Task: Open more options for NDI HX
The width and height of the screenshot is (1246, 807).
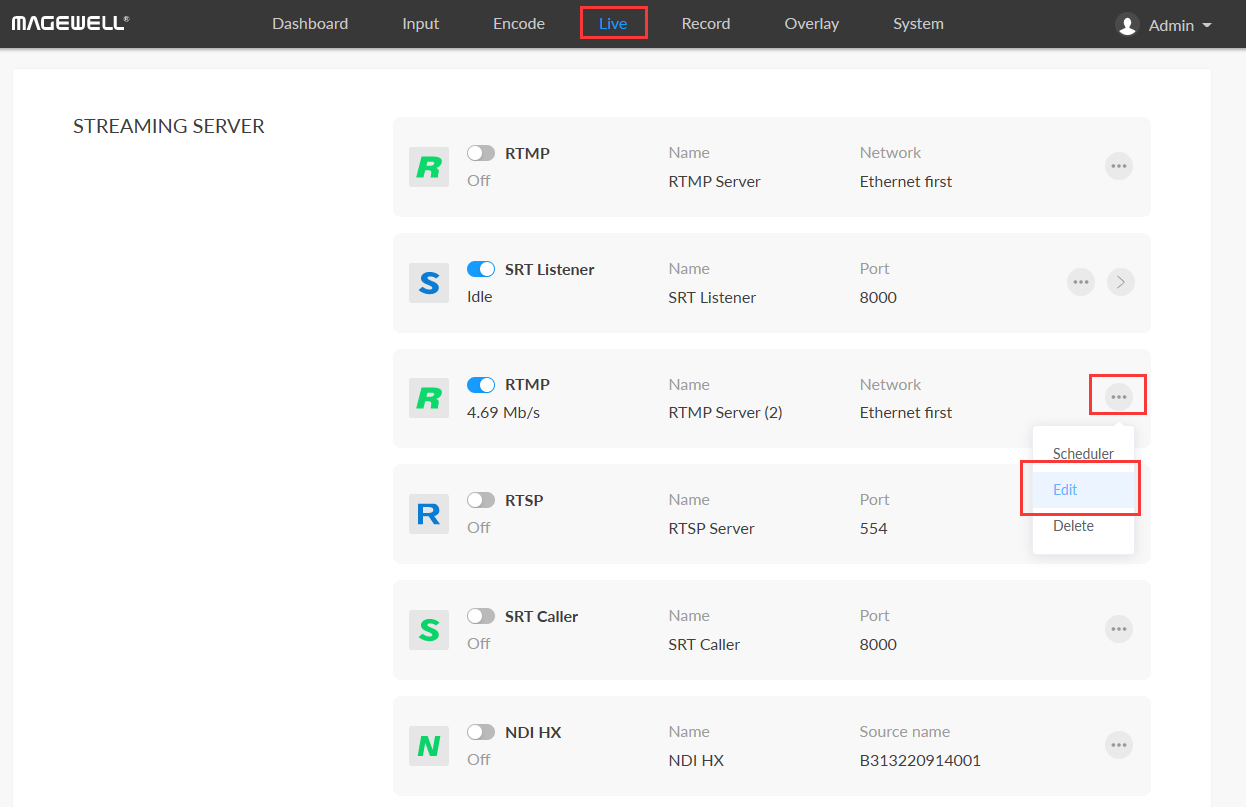Action: pyautogui.click(x=1119, y=745)
